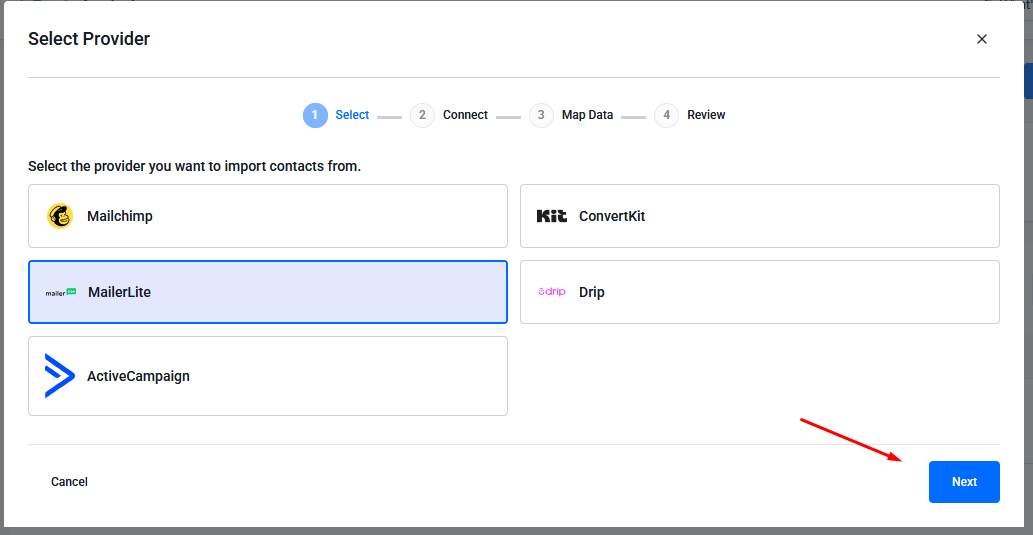This screenshot has height=535, width=1033.
Task: Click the MailerLite logo icon
Action: (61, 292)
